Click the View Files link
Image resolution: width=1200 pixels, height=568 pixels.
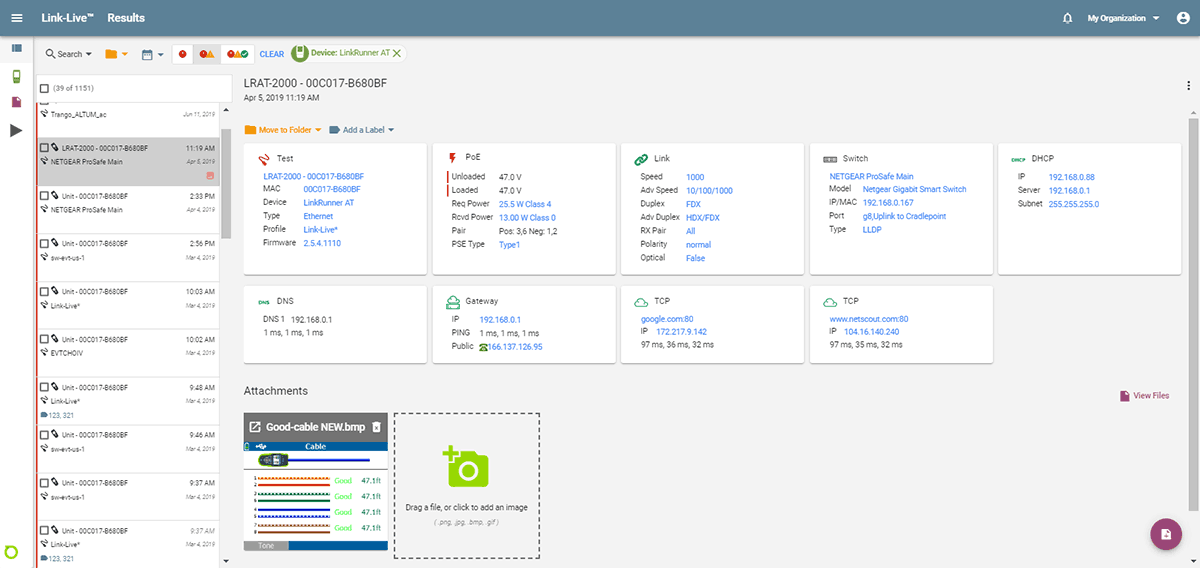pyautogui.click(x=1144, y=396)
